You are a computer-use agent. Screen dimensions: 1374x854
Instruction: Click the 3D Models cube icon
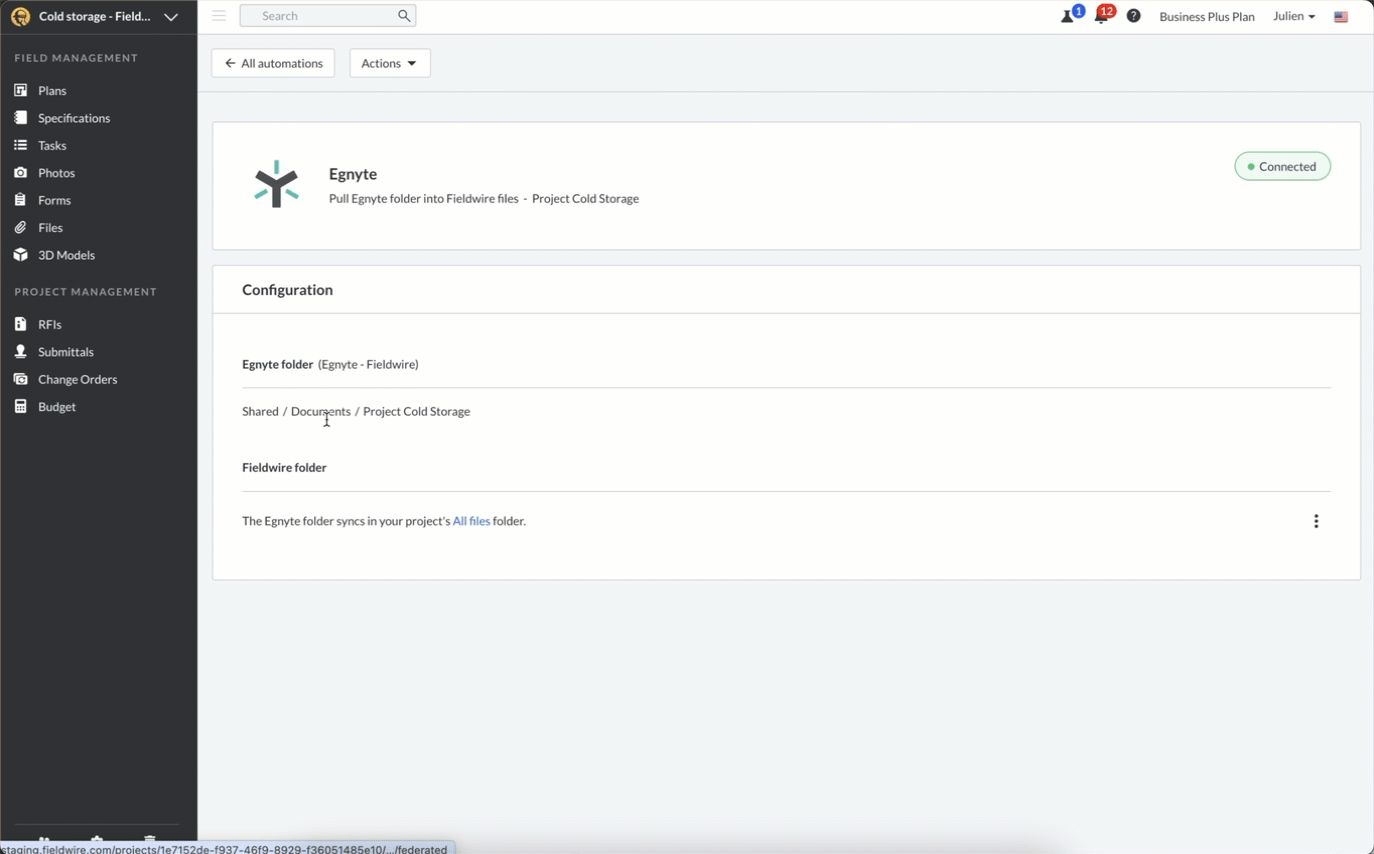click(20, 255)
